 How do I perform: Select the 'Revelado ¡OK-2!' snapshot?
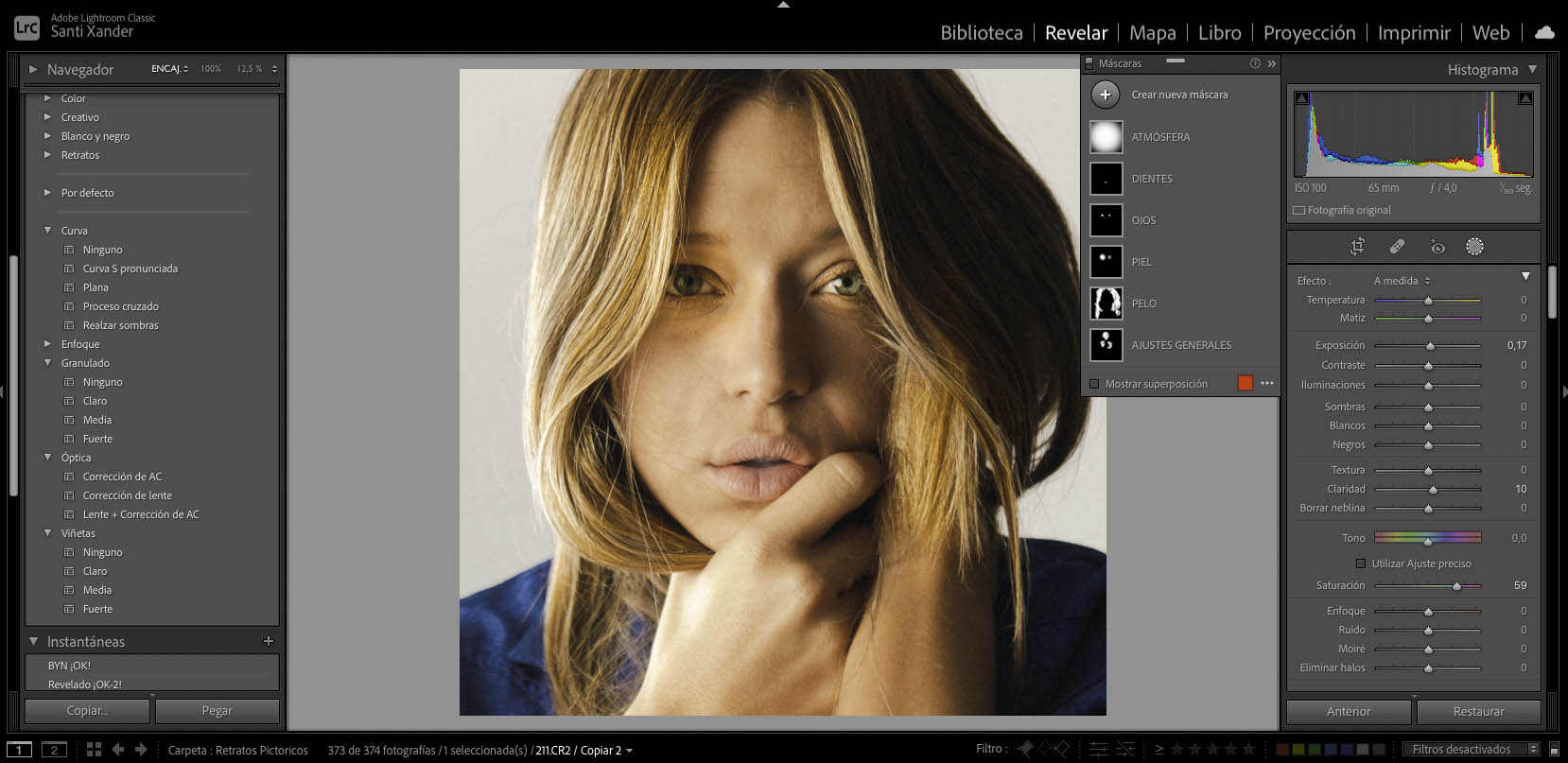pos(85,685)
